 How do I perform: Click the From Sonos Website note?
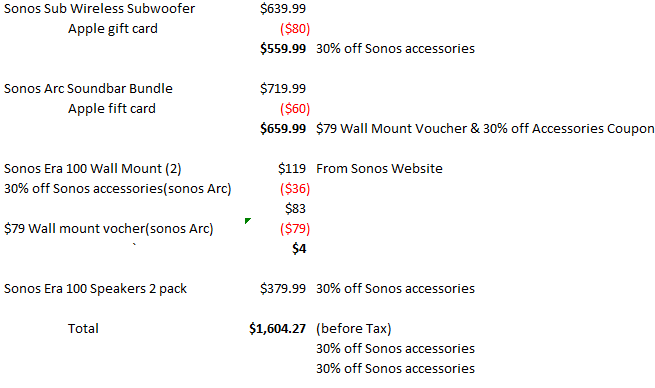[x=379, y=168]
